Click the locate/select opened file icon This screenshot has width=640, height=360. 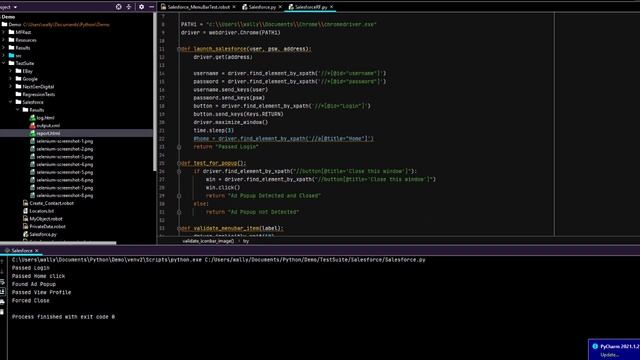click(x=118, y=7)
